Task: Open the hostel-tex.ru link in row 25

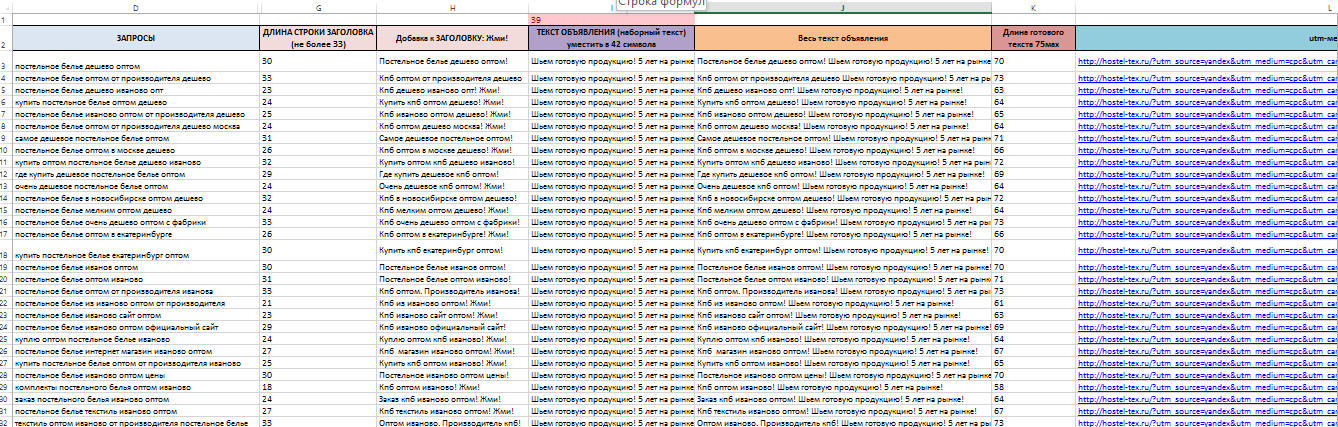Action: tap(1206, 338)
